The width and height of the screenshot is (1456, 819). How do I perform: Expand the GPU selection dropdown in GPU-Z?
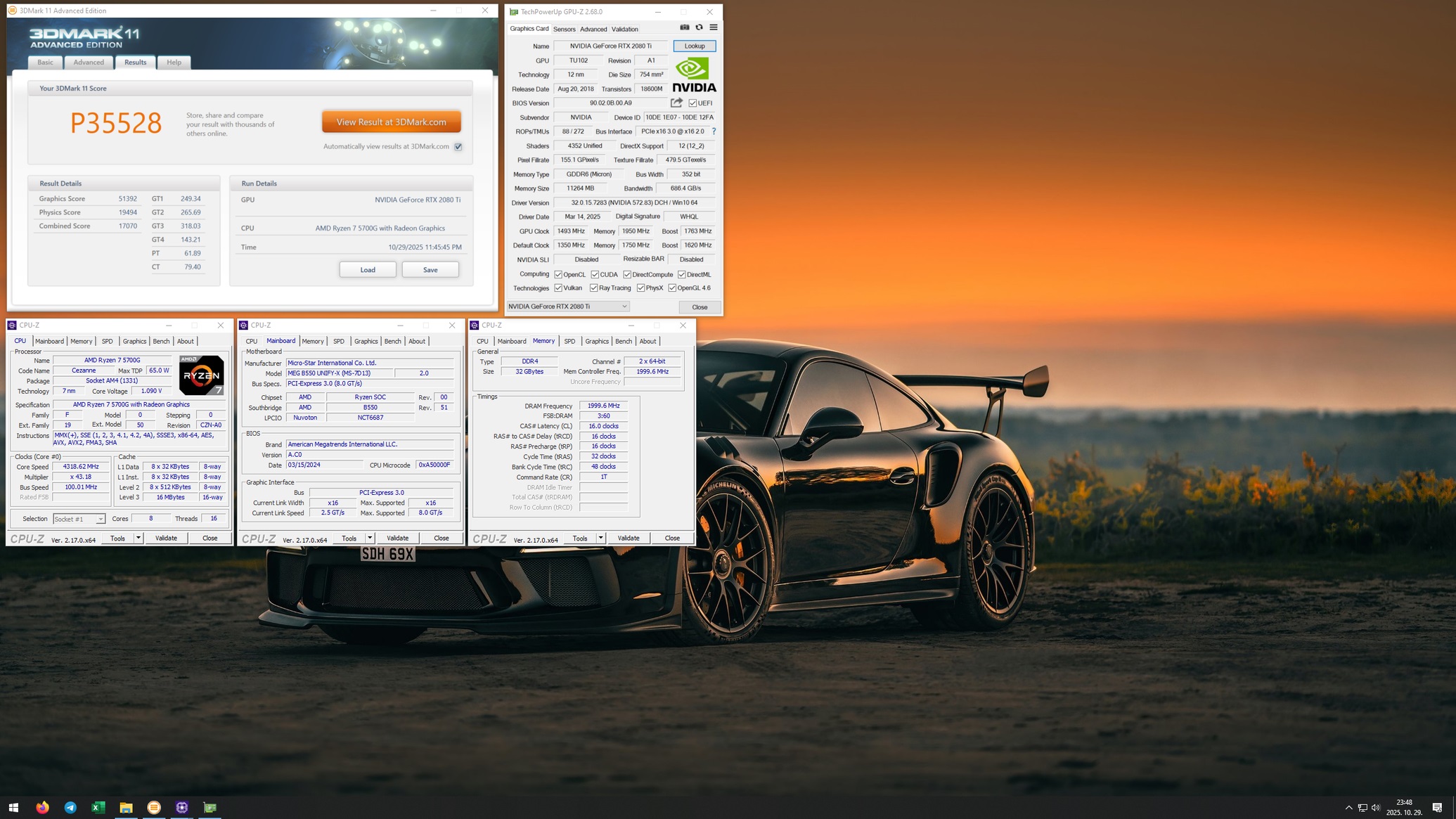click(624, 307)
